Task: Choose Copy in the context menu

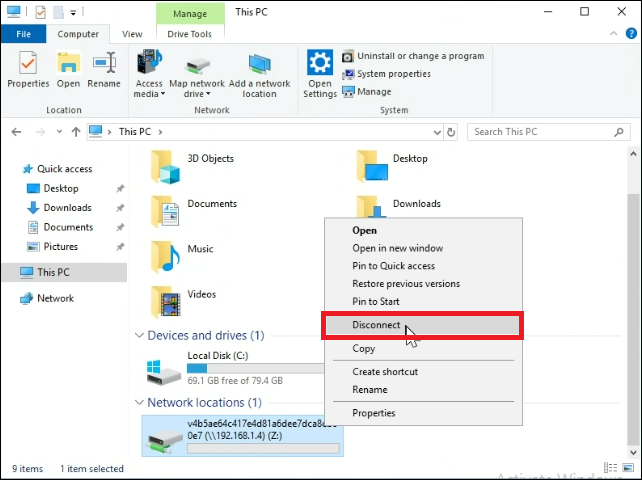Action: (423, 349)
